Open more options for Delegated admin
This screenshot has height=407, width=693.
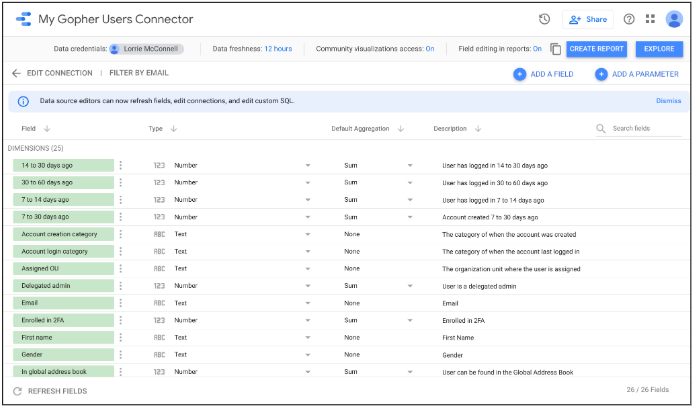(x=121, y=286)
